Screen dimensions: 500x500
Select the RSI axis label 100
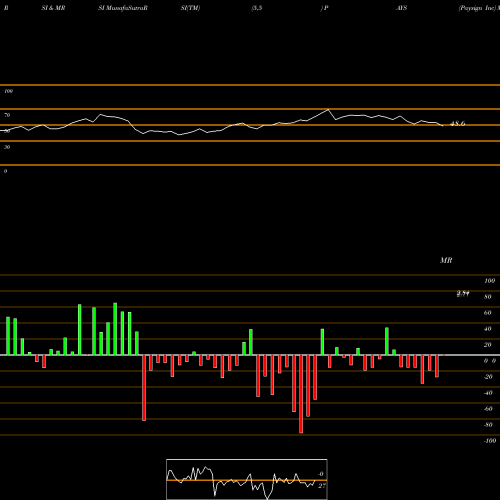(8, 91)
